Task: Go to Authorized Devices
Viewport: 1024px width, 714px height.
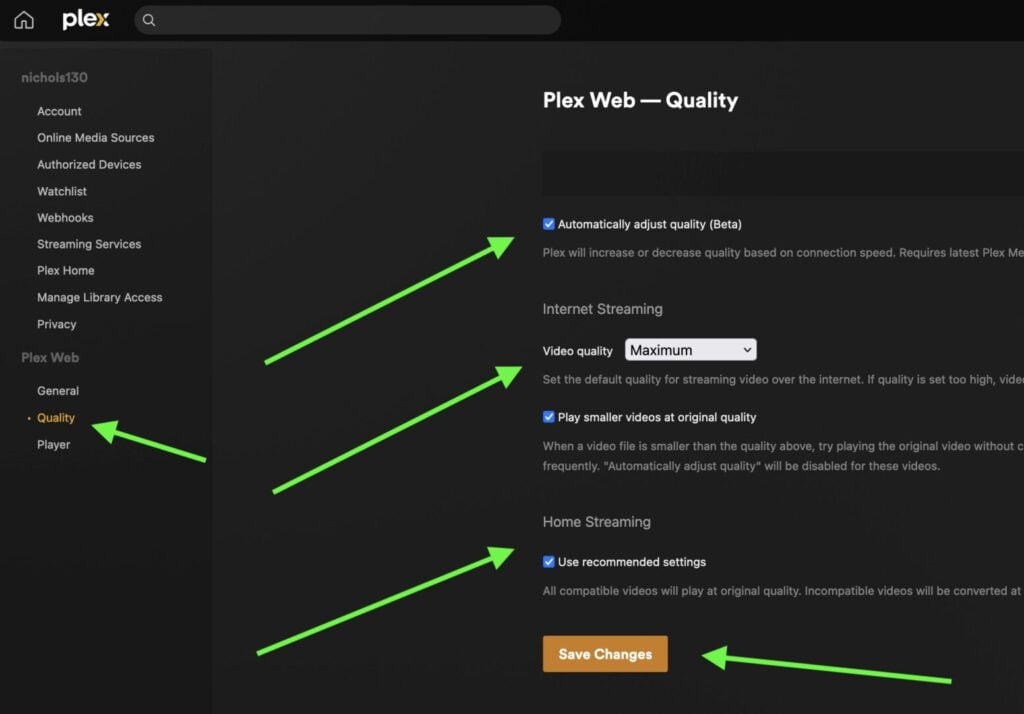Action: (x=89, y=164)
